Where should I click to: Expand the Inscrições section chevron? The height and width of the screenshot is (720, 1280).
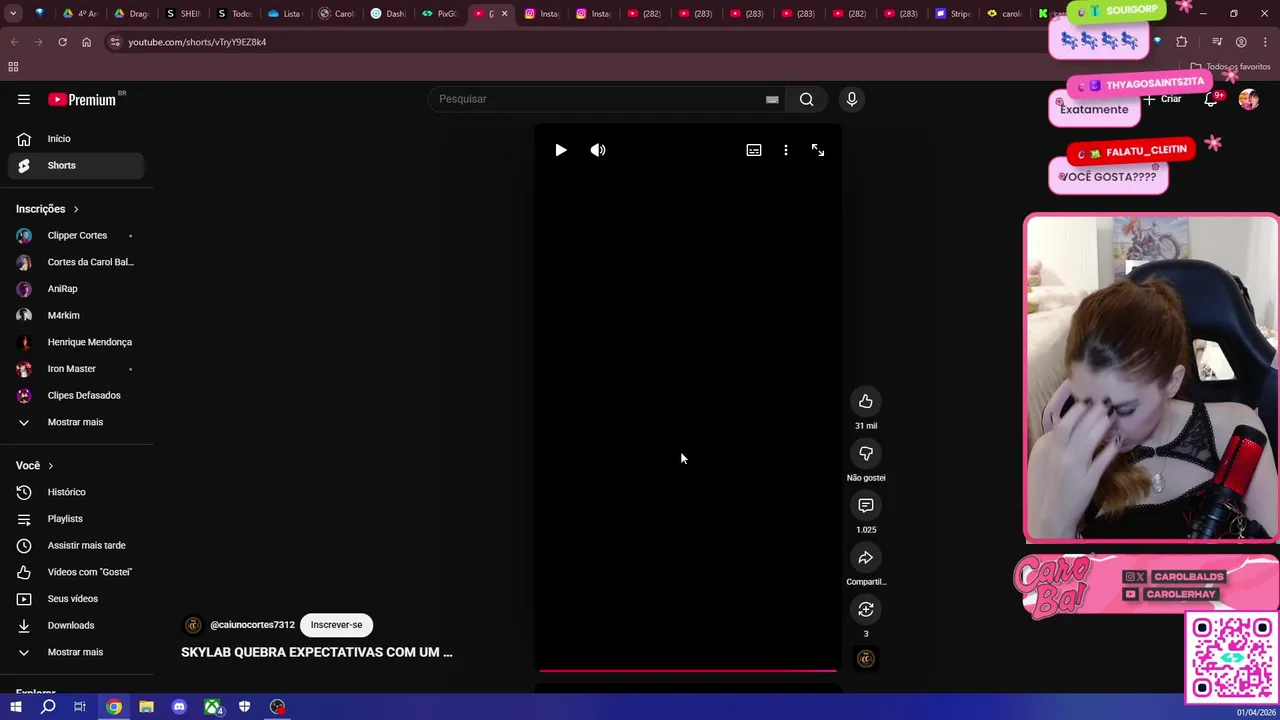(x=75, y=209)
